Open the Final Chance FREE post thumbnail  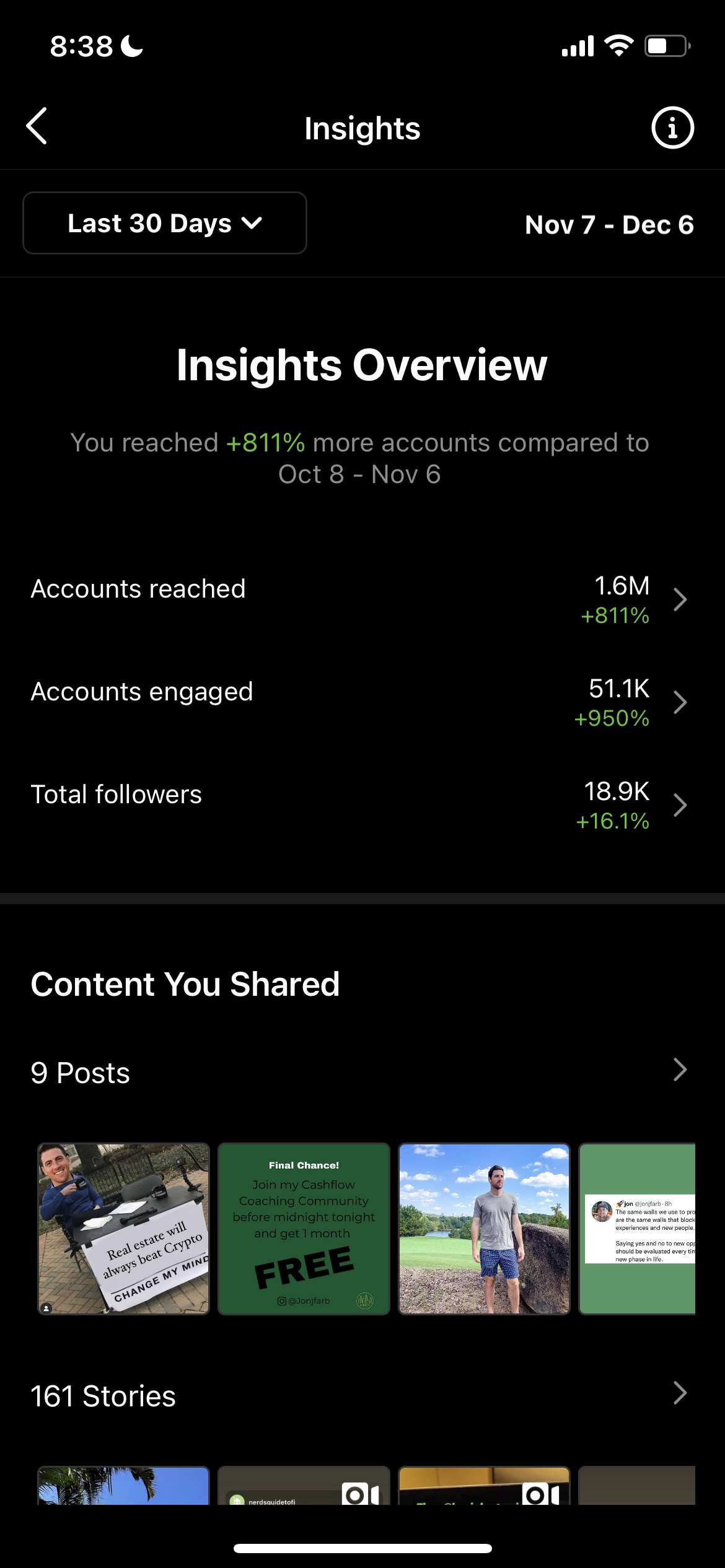pyautogui.click(x=304, y=1229)
